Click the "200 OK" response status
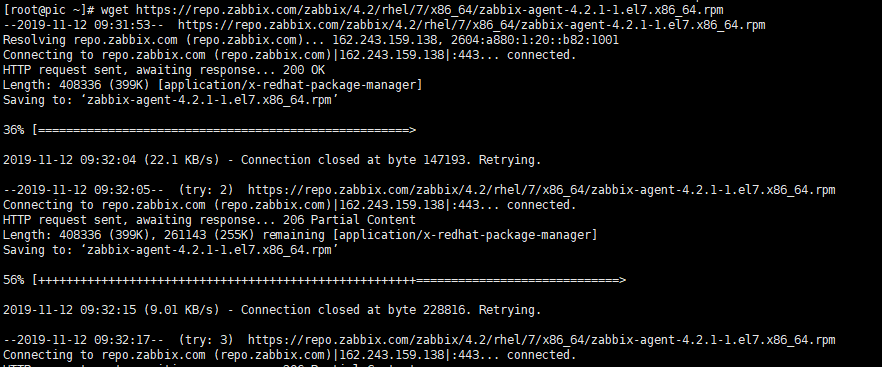The width and height of the screenshot is (882, 367). [x=304, y=70]
